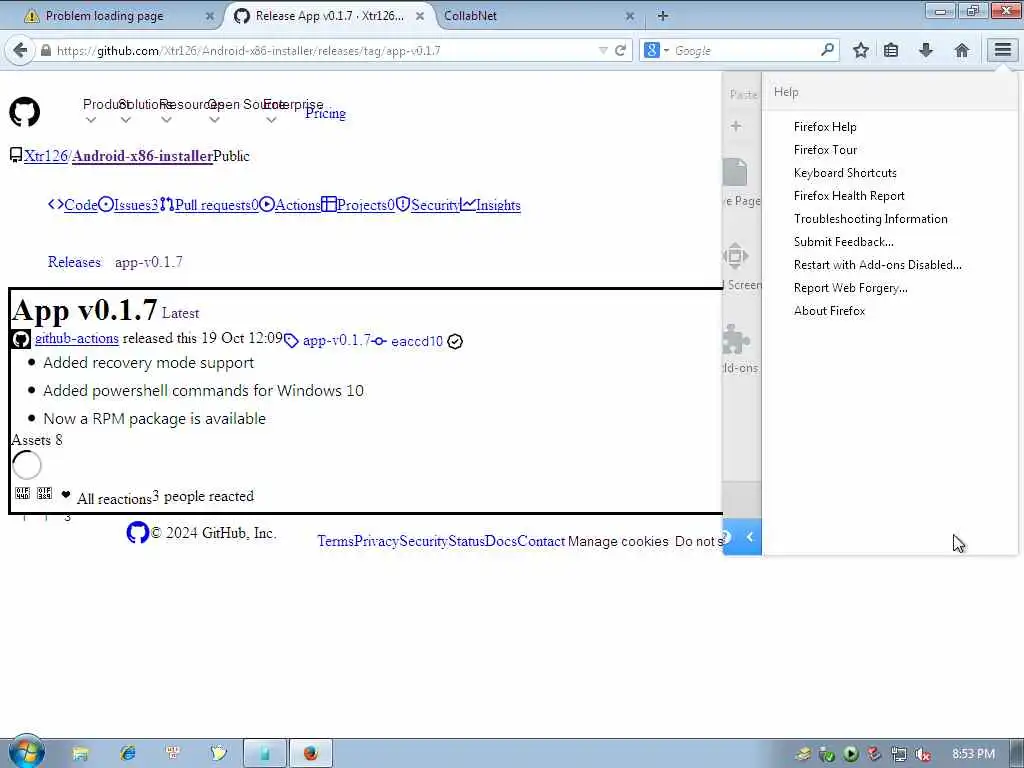
Task: Toggle the hamburger menu button
Action: pyautogui.click(x=1002, y=50)
